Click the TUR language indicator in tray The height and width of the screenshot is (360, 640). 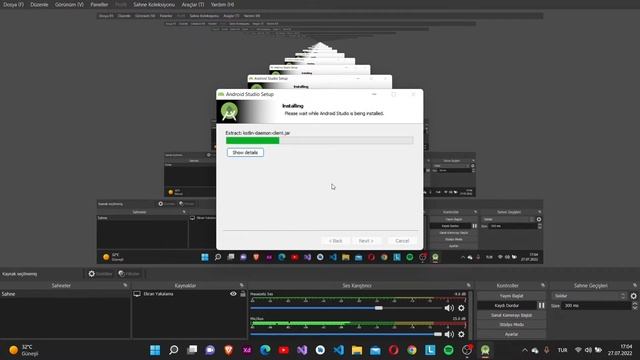[562, 350]
